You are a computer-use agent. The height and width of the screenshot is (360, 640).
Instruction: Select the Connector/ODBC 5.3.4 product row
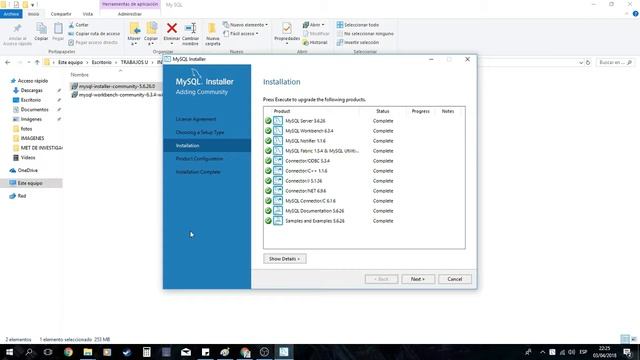tap(364, 161)
